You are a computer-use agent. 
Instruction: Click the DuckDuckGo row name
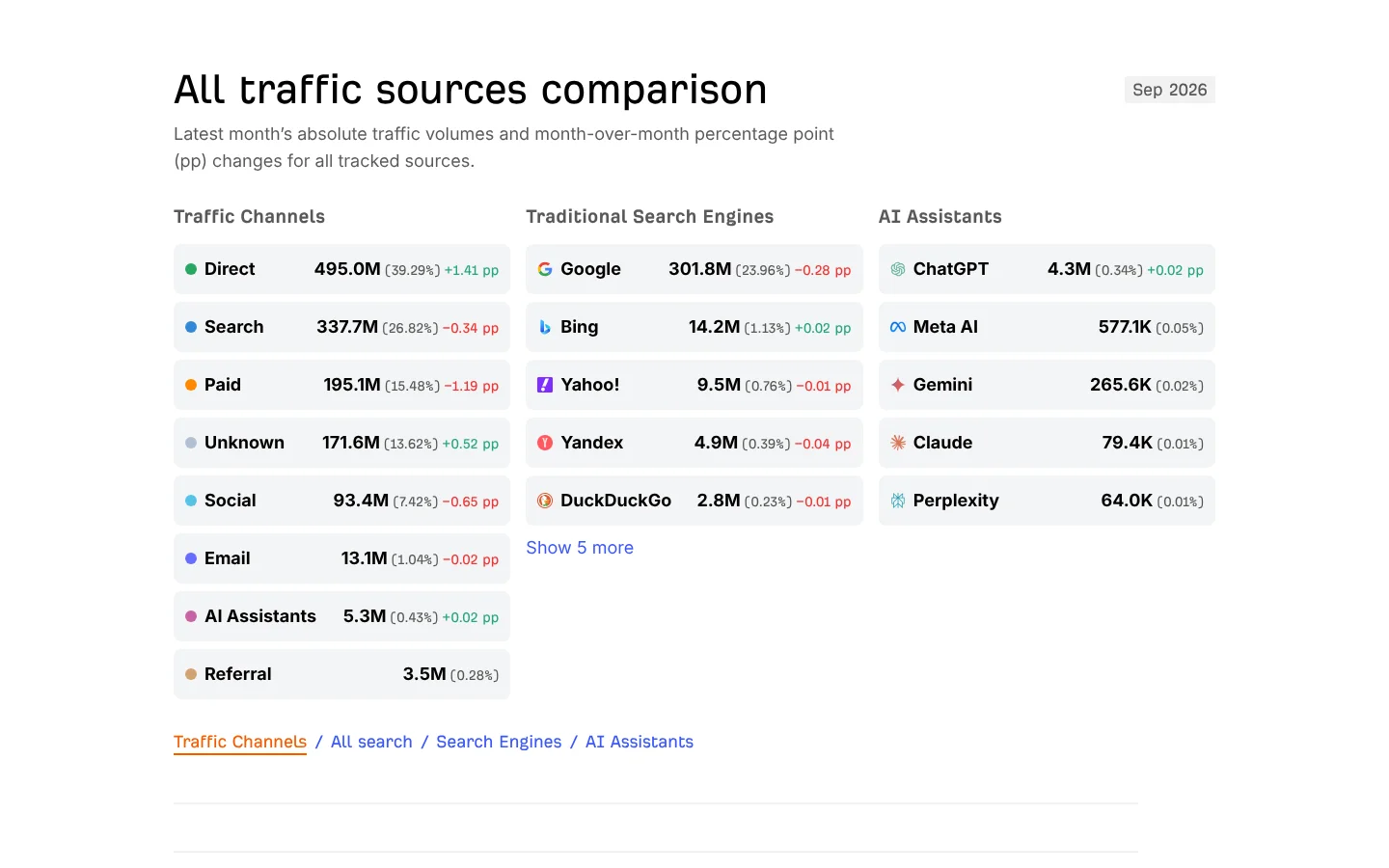615,501
